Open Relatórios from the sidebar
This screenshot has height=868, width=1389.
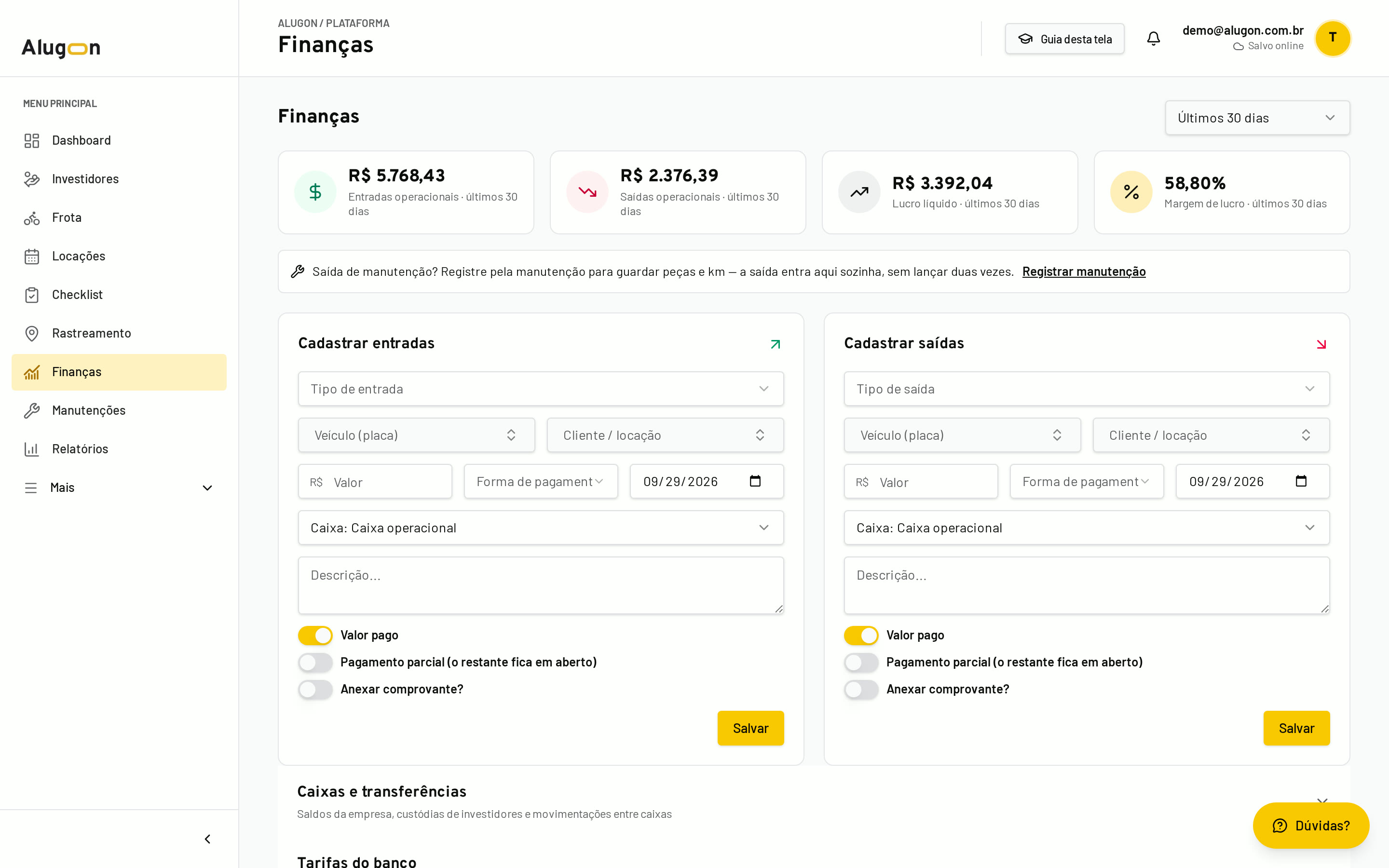119,449
